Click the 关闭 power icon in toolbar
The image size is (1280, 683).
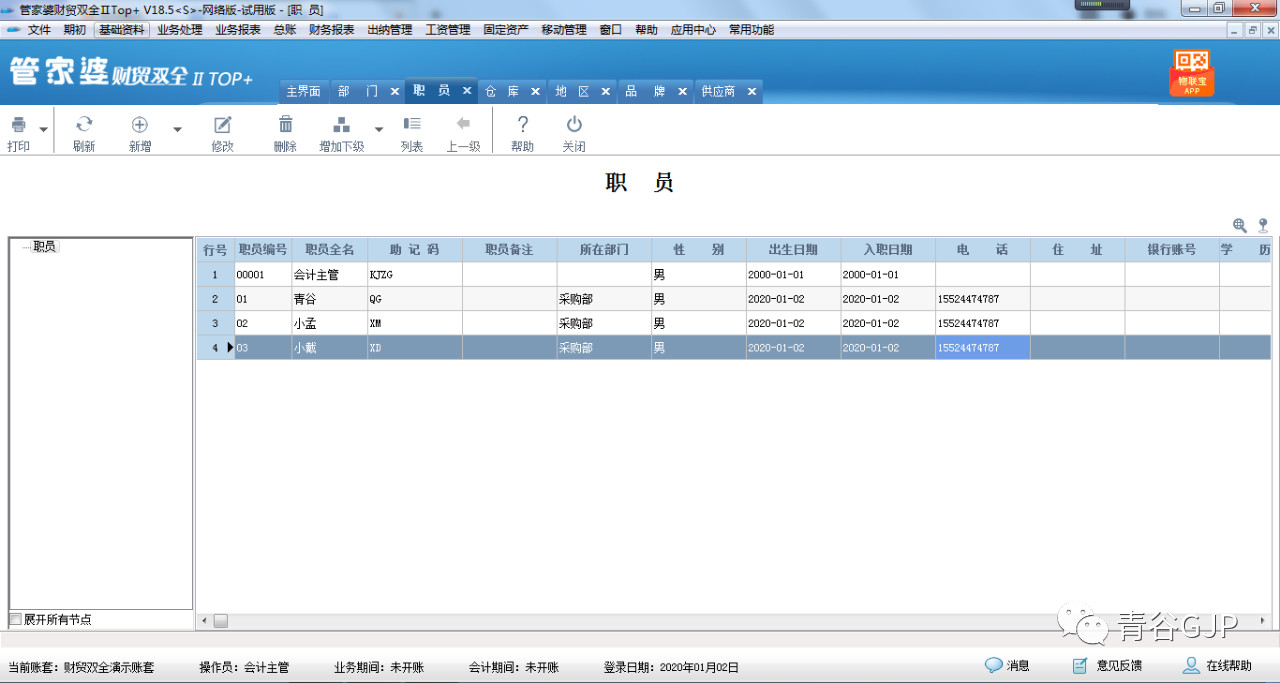[574, 125]
